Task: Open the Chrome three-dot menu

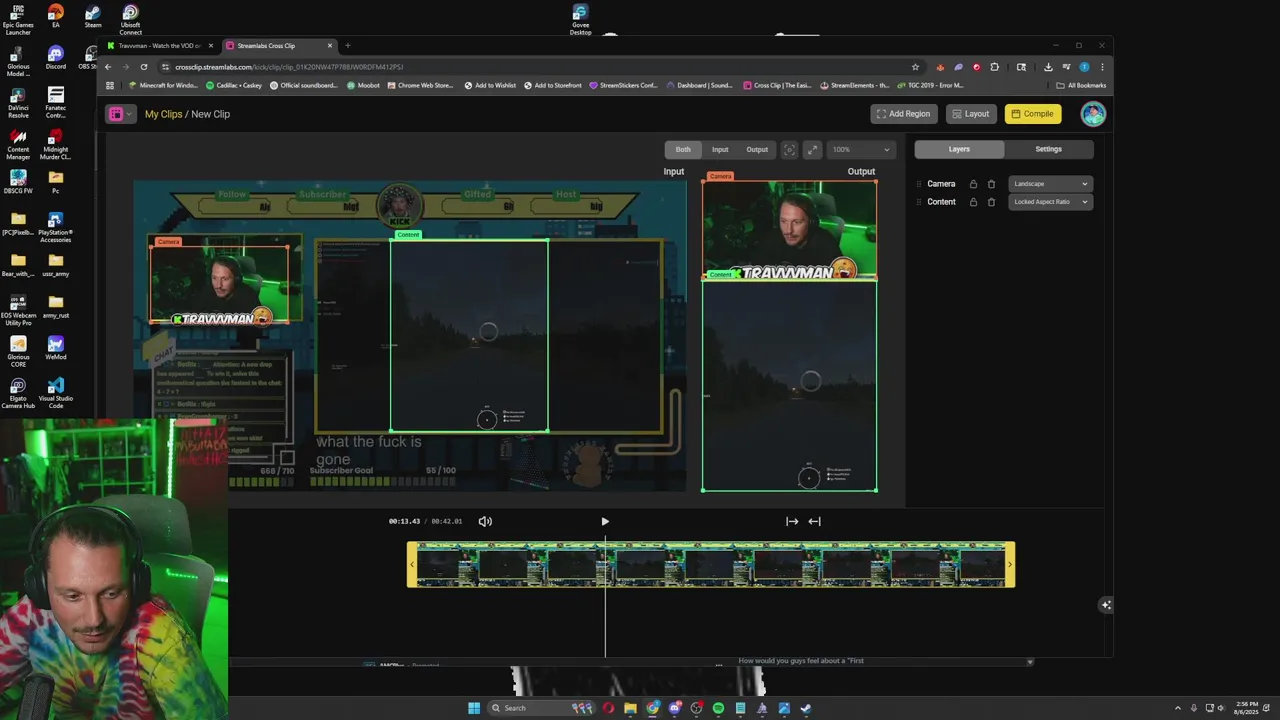Action: pos(1102,67)
